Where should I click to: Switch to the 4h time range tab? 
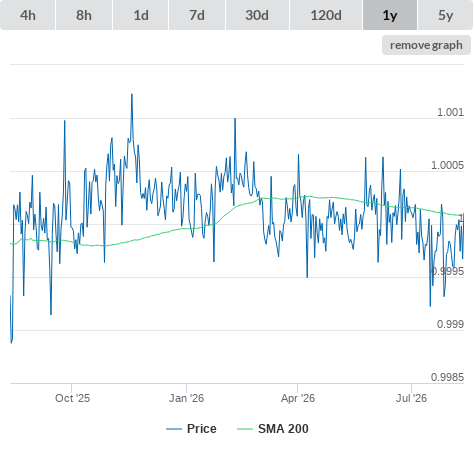(x=28, y=15)
